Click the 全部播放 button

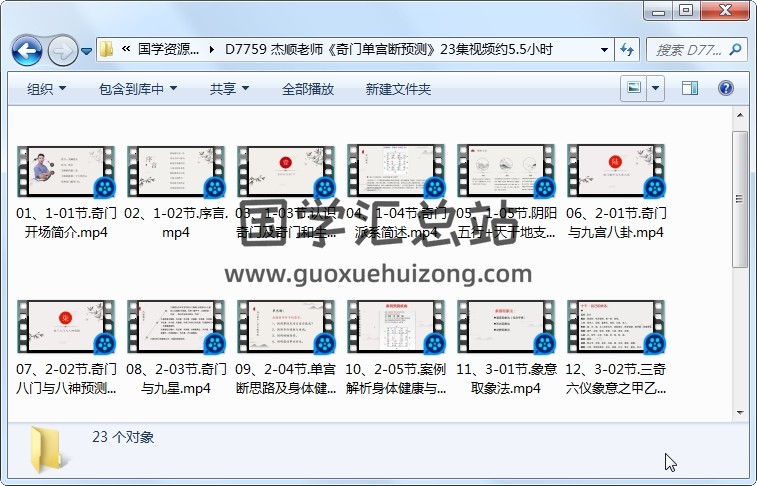(307, 89)
